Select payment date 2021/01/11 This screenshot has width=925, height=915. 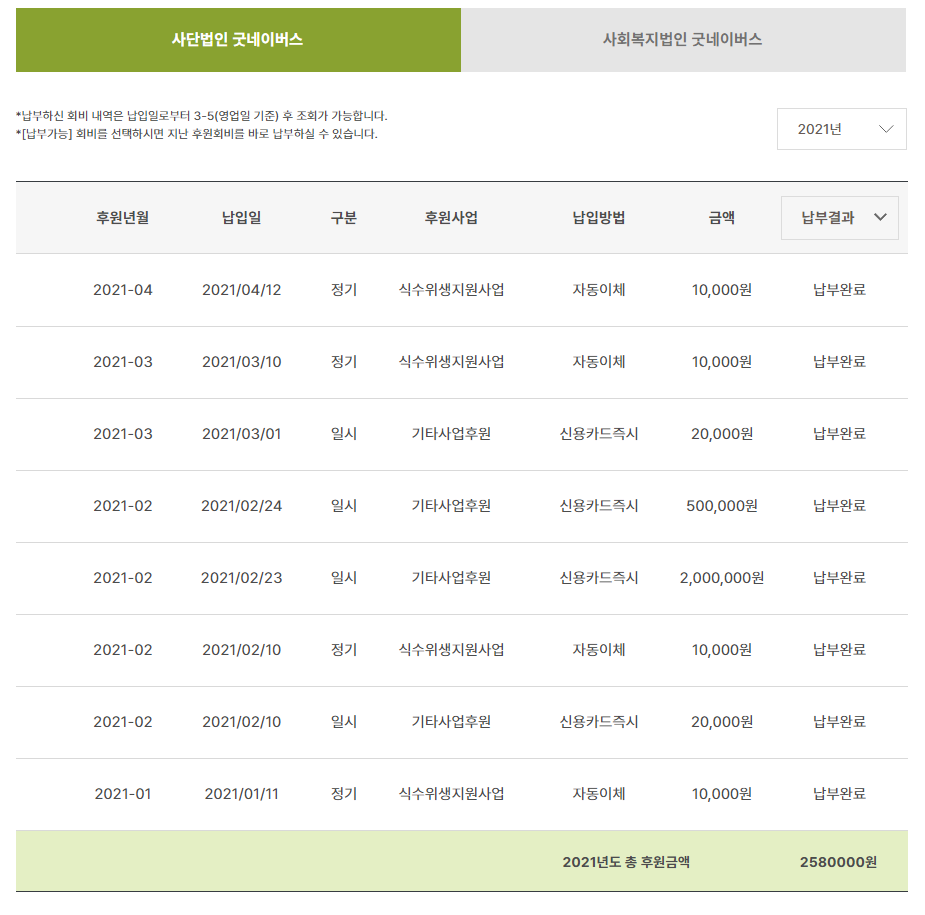(241, 793)
